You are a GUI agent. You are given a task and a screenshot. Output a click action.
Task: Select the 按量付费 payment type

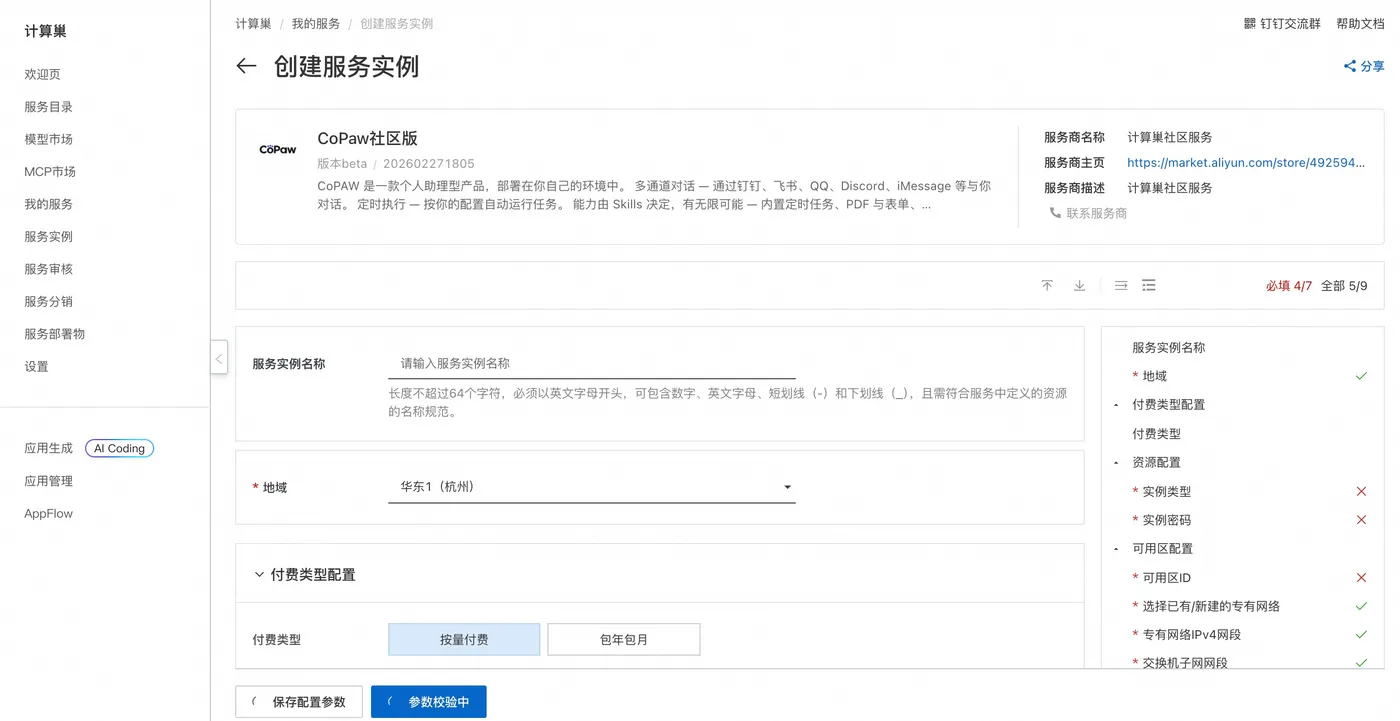(464, 640)
